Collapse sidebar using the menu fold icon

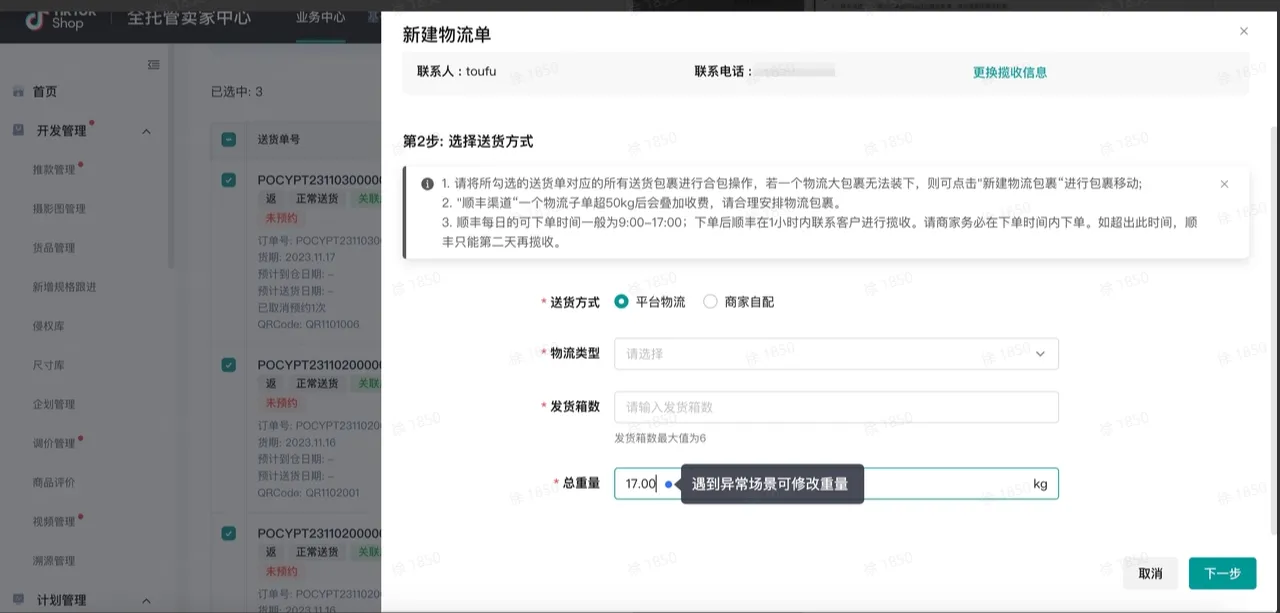(154, 65)
